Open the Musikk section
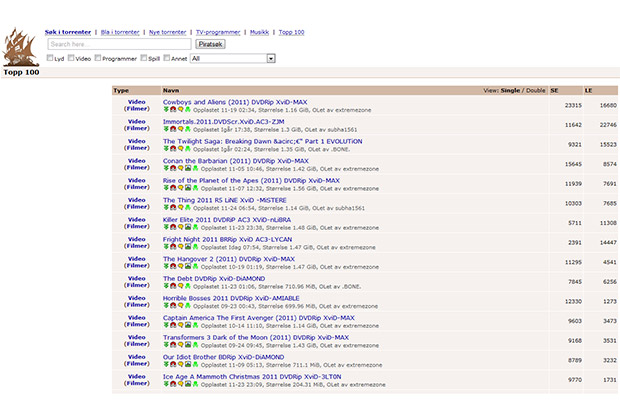This screenshot has height=420, width=620. (x=259, y=32)
